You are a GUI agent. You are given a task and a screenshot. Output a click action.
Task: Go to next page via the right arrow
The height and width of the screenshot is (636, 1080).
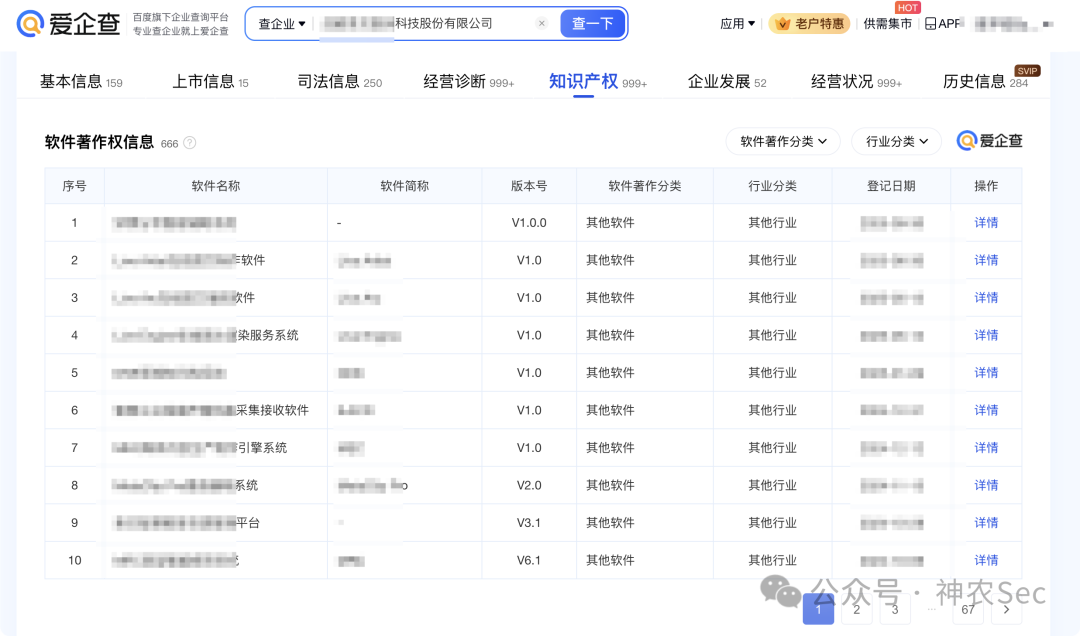(x=1006, y=610)
